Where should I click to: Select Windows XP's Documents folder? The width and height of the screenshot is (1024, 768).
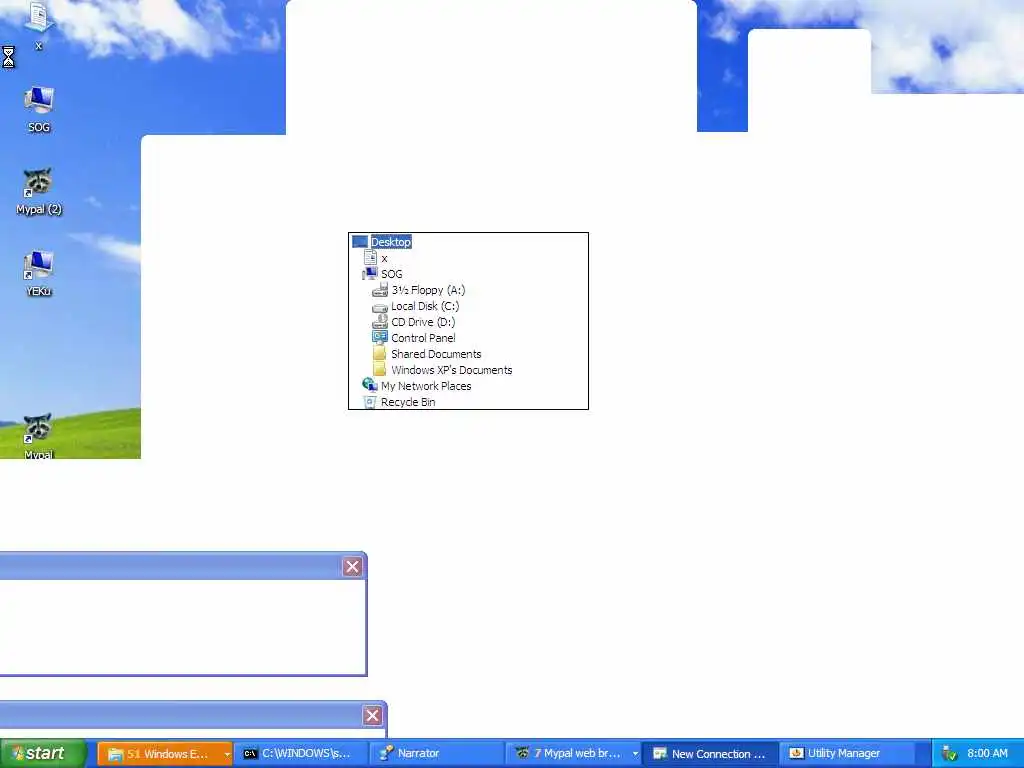(452, 370)
